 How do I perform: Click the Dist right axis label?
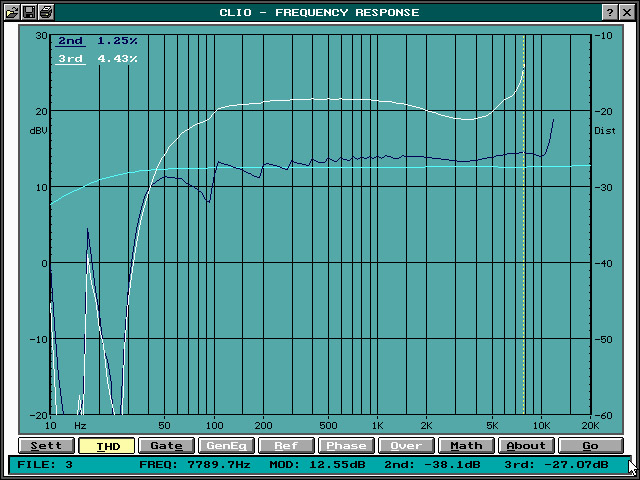tap(605, 131)
